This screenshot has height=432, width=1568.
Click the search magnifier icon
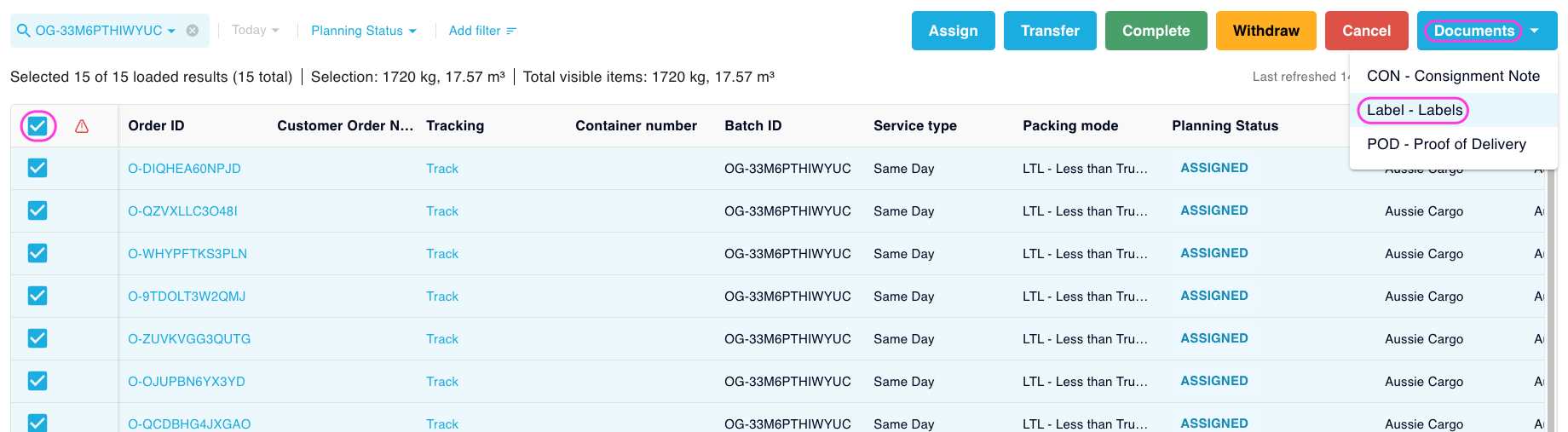click(24, 31)
